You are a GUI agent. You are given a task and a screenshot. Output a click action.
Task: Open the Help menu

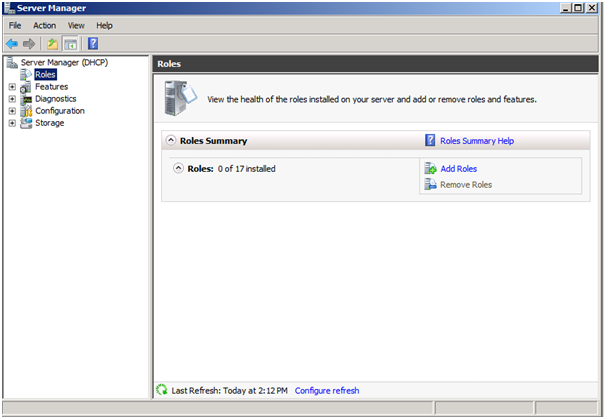[x=104, y=26]
